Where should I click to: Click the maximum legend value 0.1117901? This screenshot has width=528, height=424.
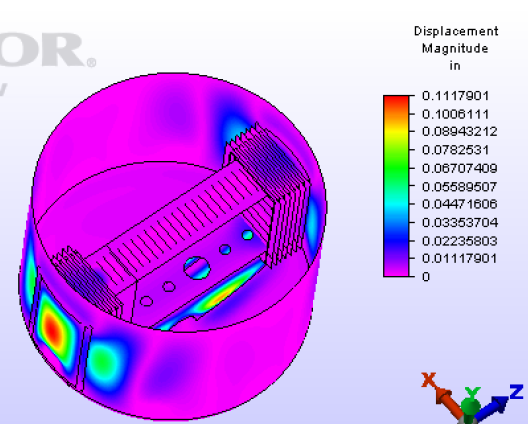(x=455, y=96)
